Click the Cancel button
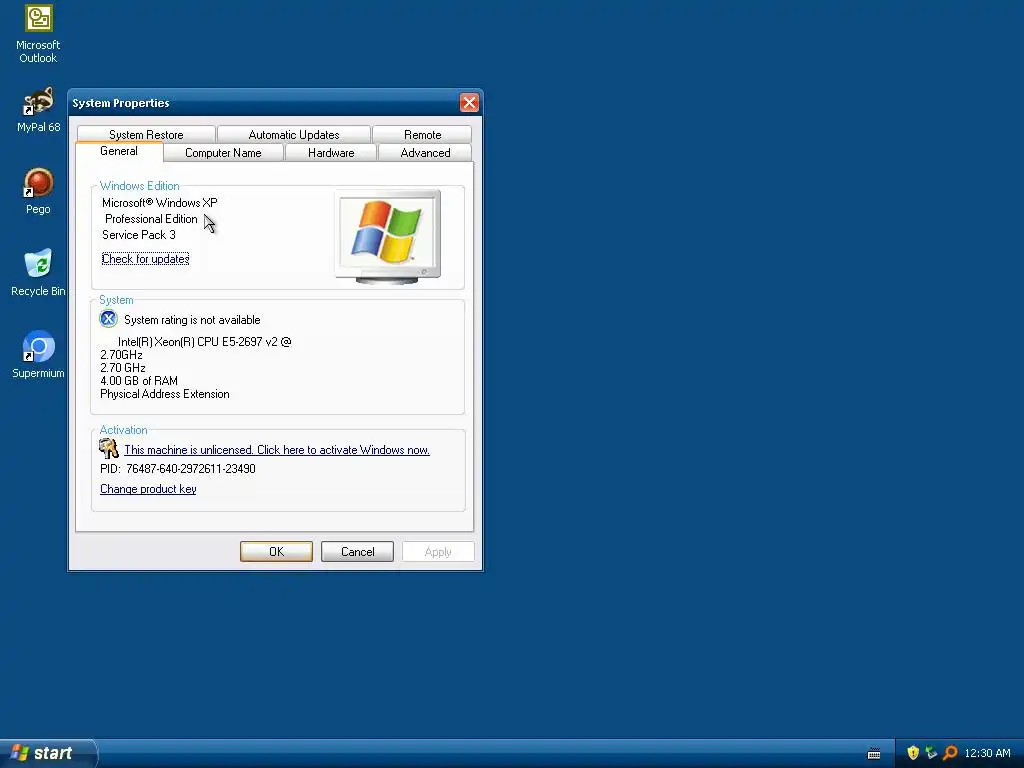1024x768 pixels. tap(357, 552)
